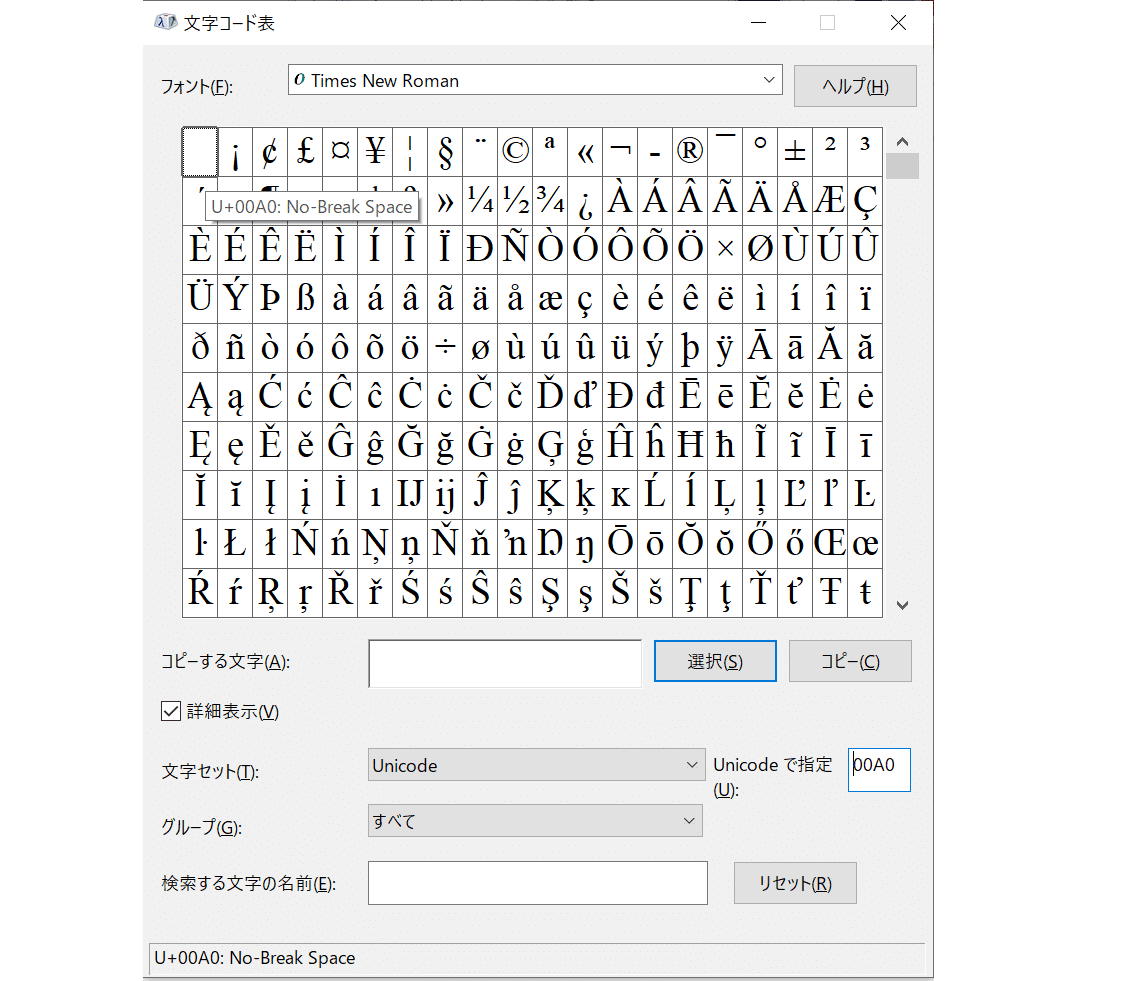Uncheck the 詳細表示 checkbox
1124x981 pixels.
point(170,712)
